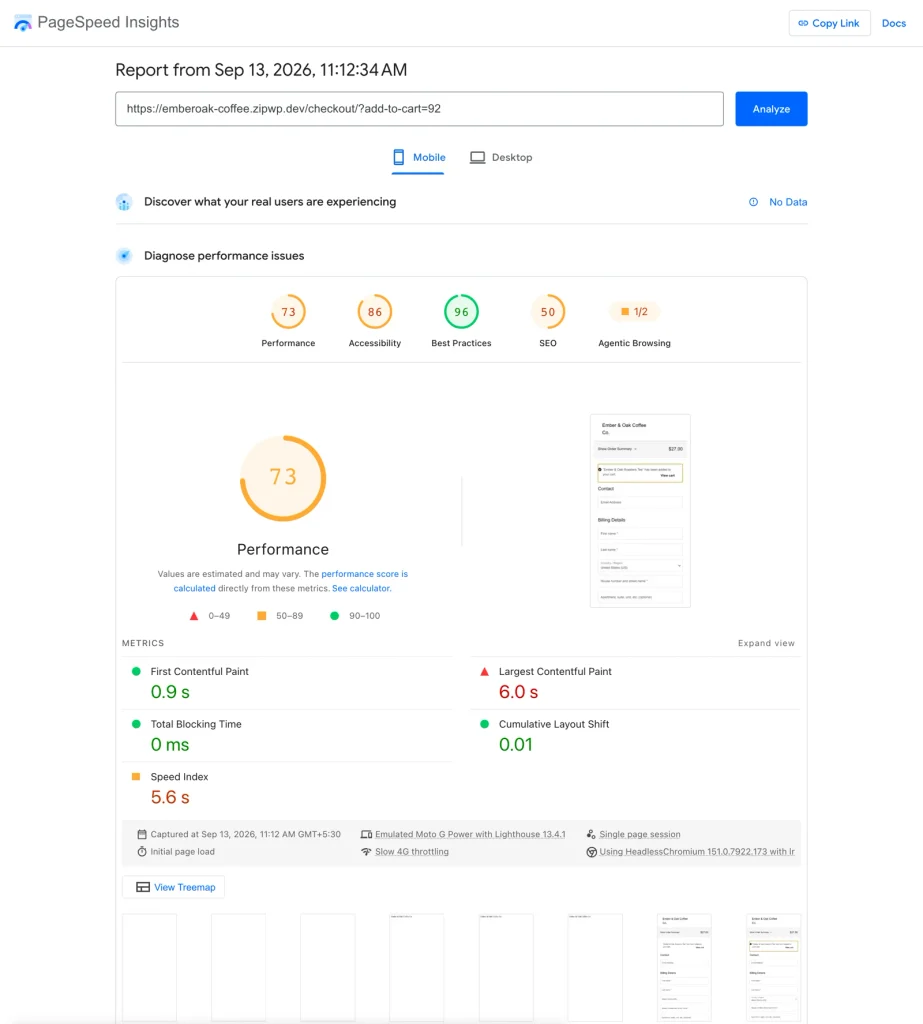This screenshot has width=923, height=1024.
Task: Select the Best Practices score gauge 96
Action: pos(461,312)
